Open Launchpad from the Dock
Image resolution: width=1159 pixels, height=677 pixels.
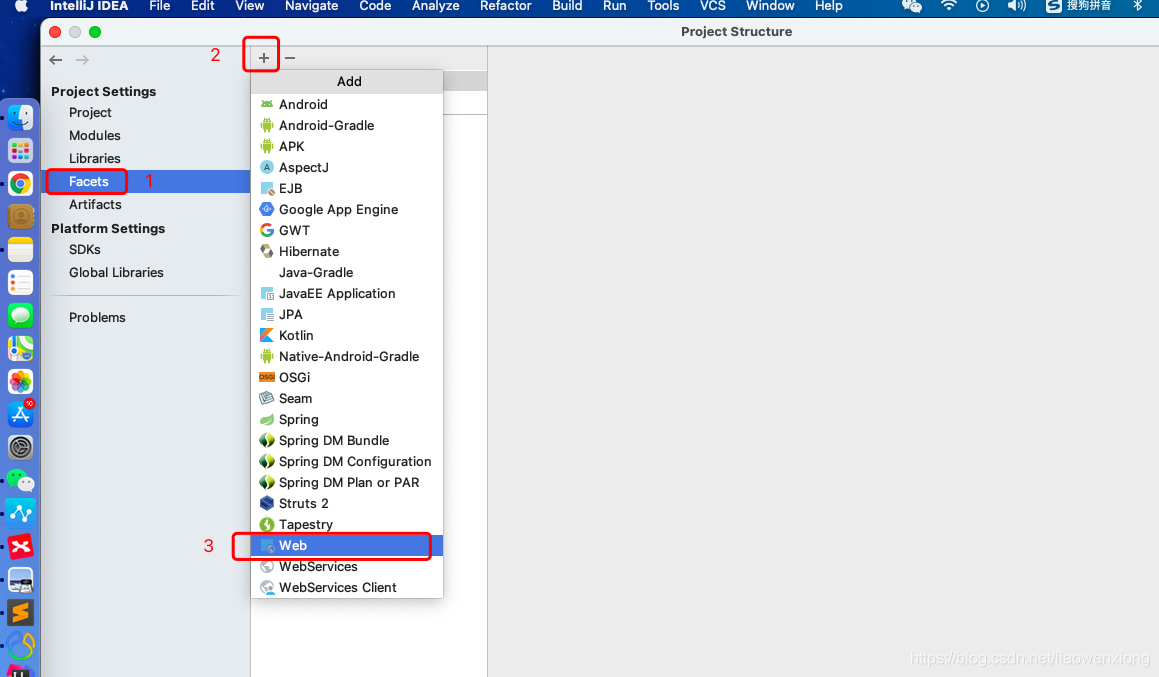tap(21, 150)
